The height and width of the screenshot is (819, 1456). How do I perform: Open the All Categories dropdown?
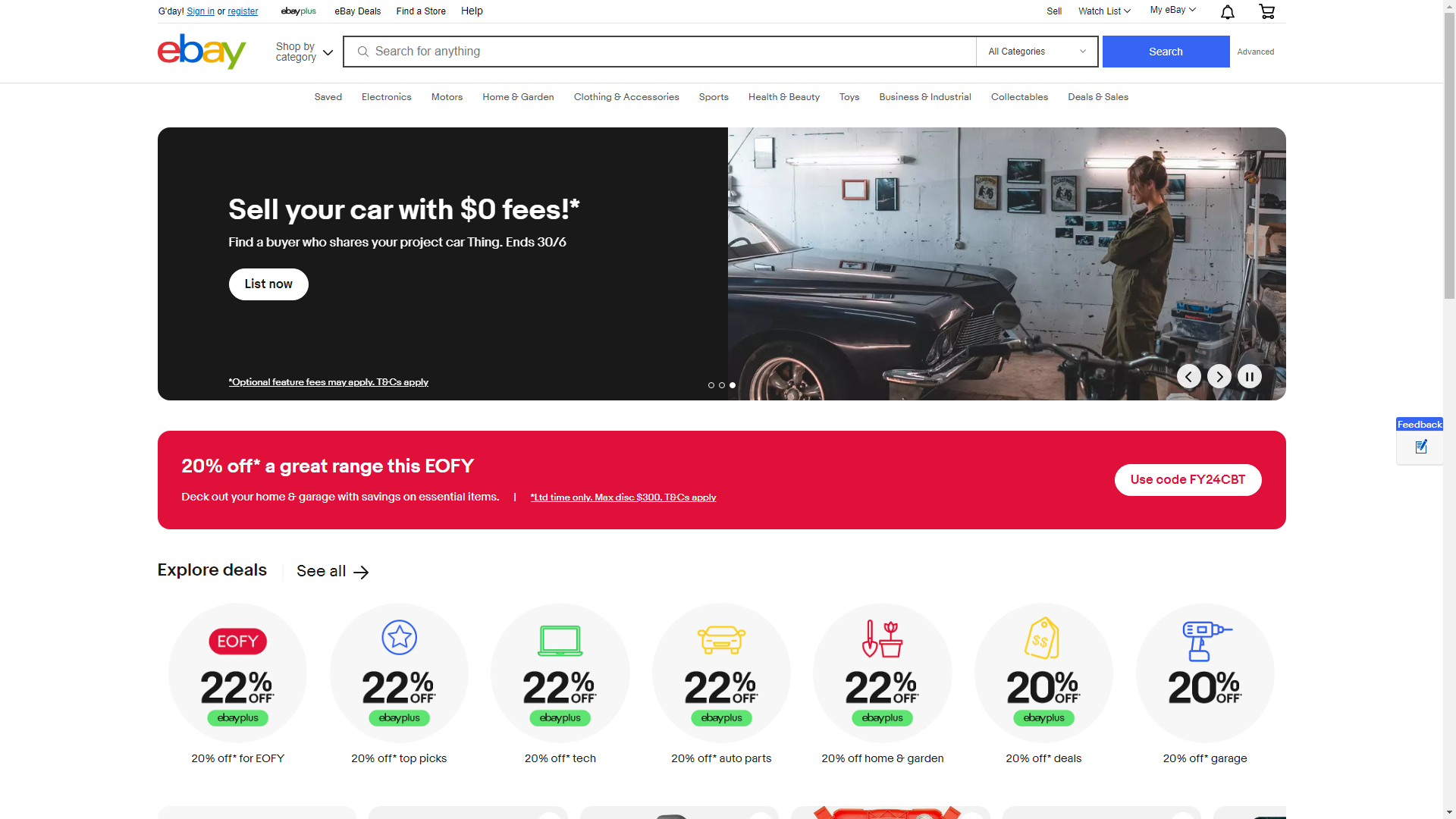point(1037,52)
